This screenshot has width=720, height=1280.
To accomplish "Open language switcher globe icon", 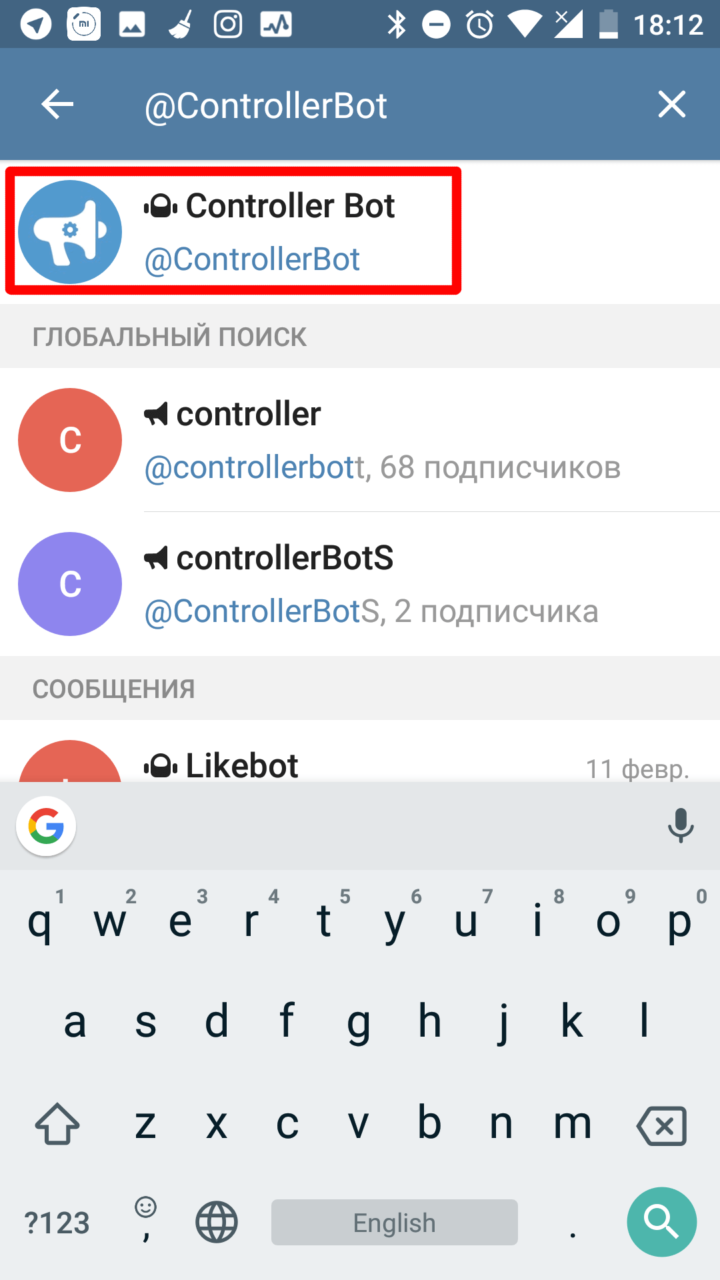I will click(216, 1222).
